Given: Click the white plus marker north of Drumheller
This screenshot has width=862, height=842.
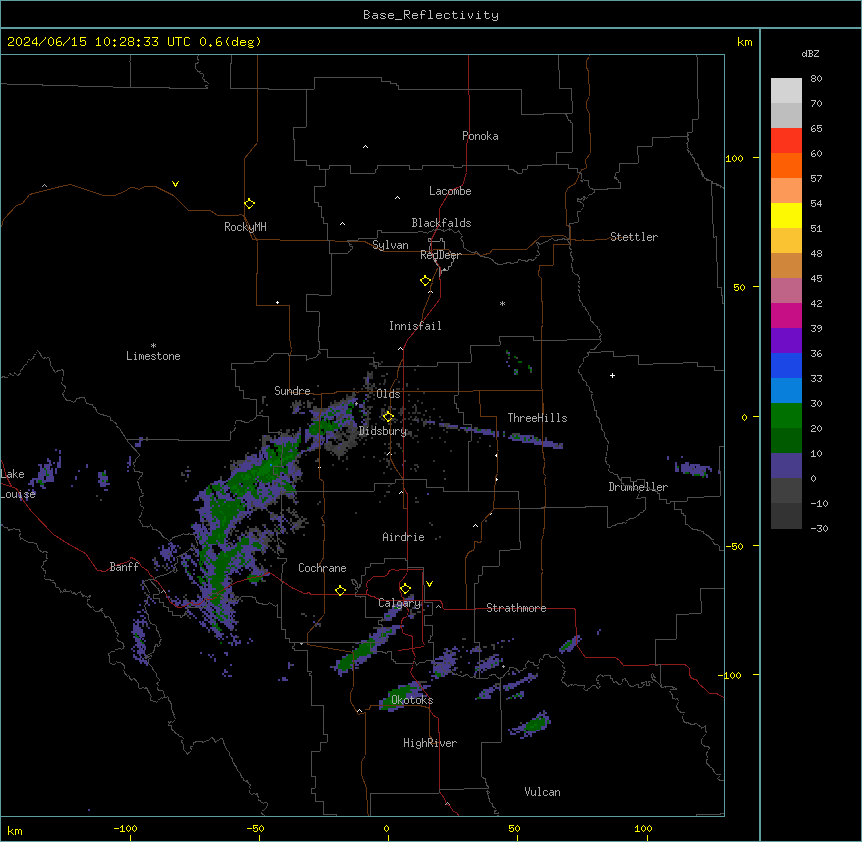Looking at the screenshot, I should pyautogui.click(x=612, y=375).
